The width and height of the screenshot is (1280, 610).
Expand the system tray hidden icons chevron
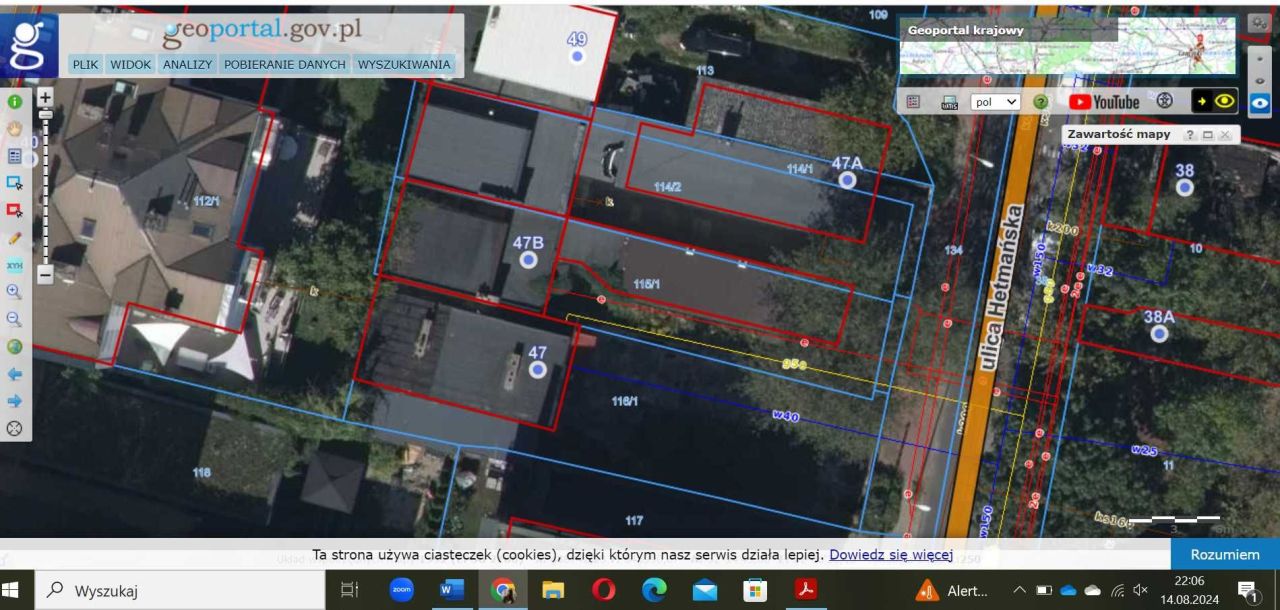point(1020,590)
